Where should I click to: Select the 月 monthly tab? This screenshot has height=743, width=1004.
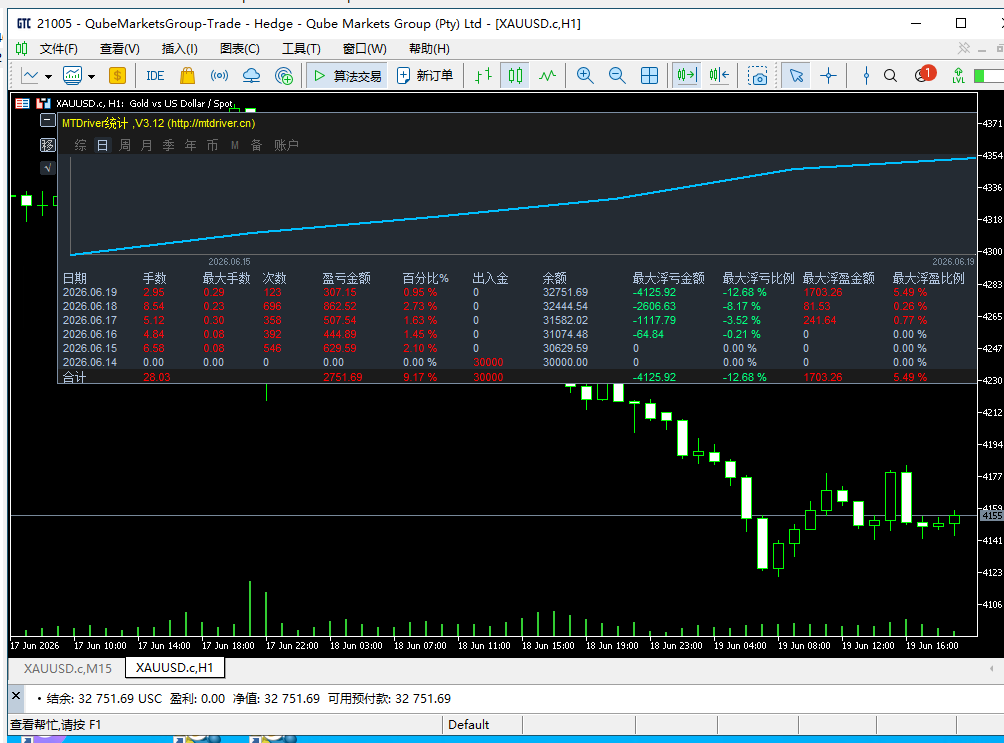[x=147, y=145]
